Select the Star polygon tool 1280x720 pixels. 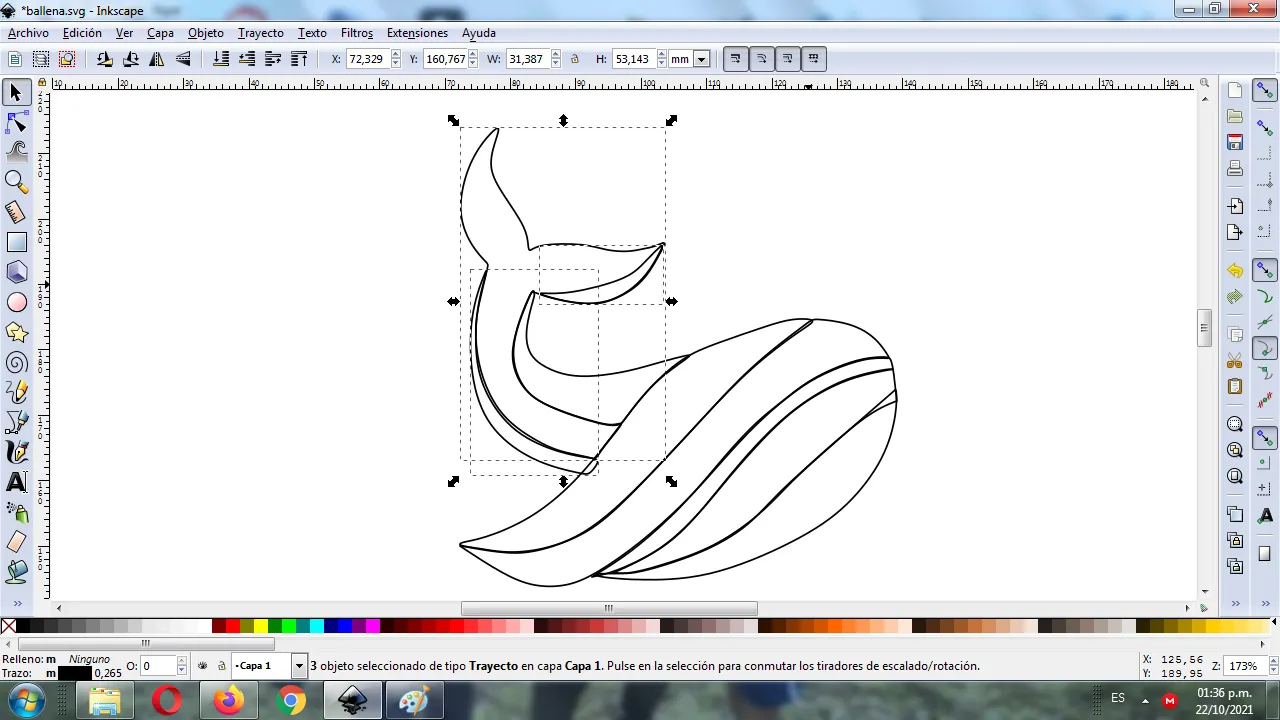16,332
